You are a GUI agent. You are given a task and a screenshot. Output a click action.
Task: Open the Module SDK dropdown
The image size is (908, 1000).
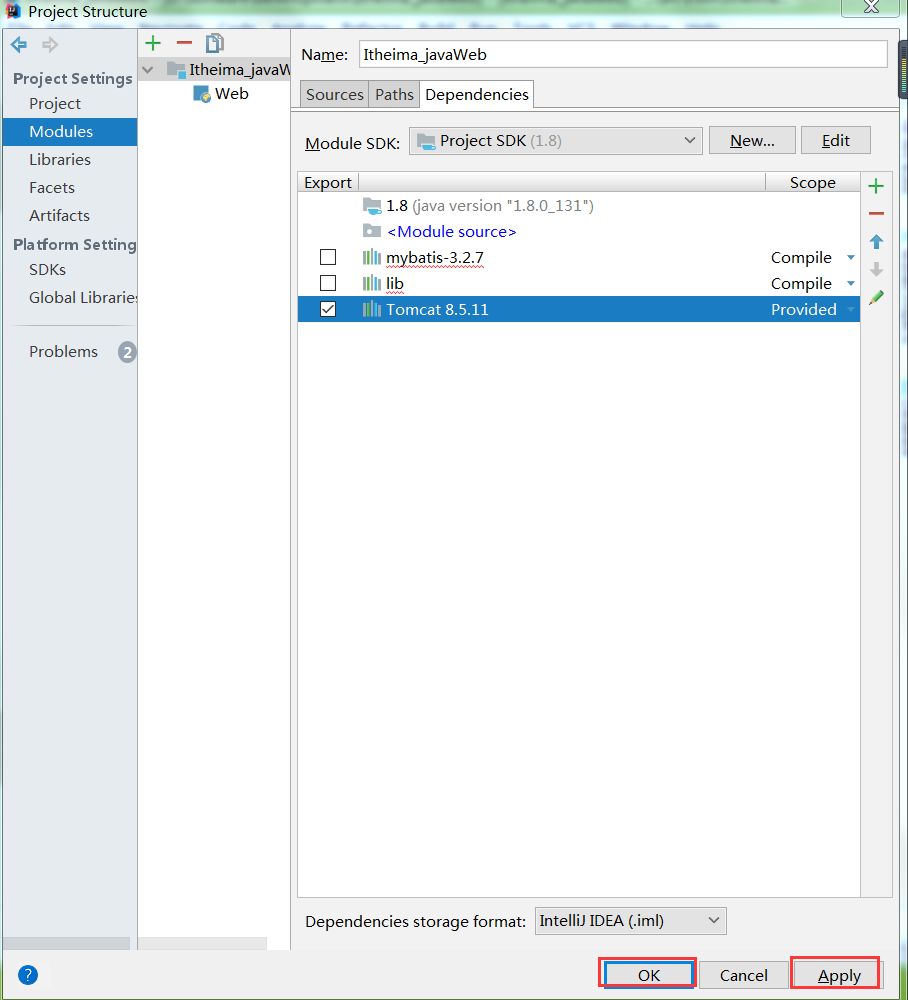555,141
